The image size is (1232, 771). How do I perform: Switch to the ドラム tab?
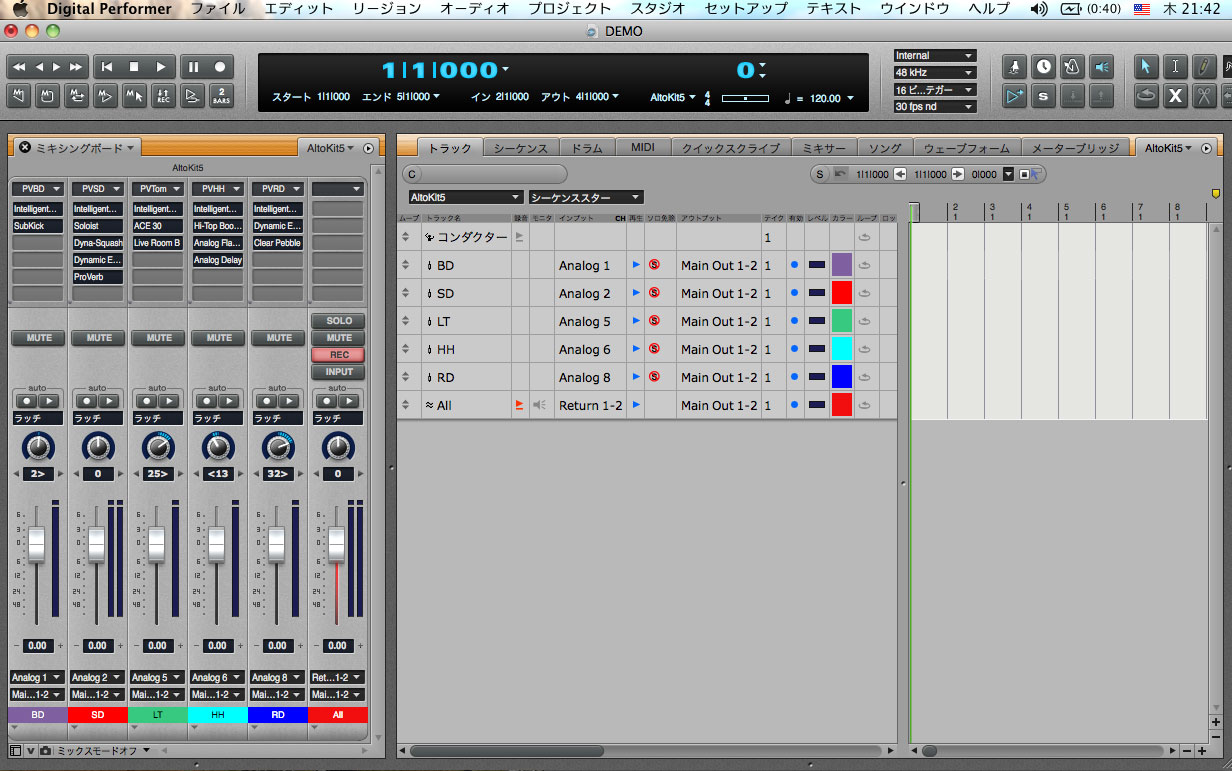(x=587, y=148)
